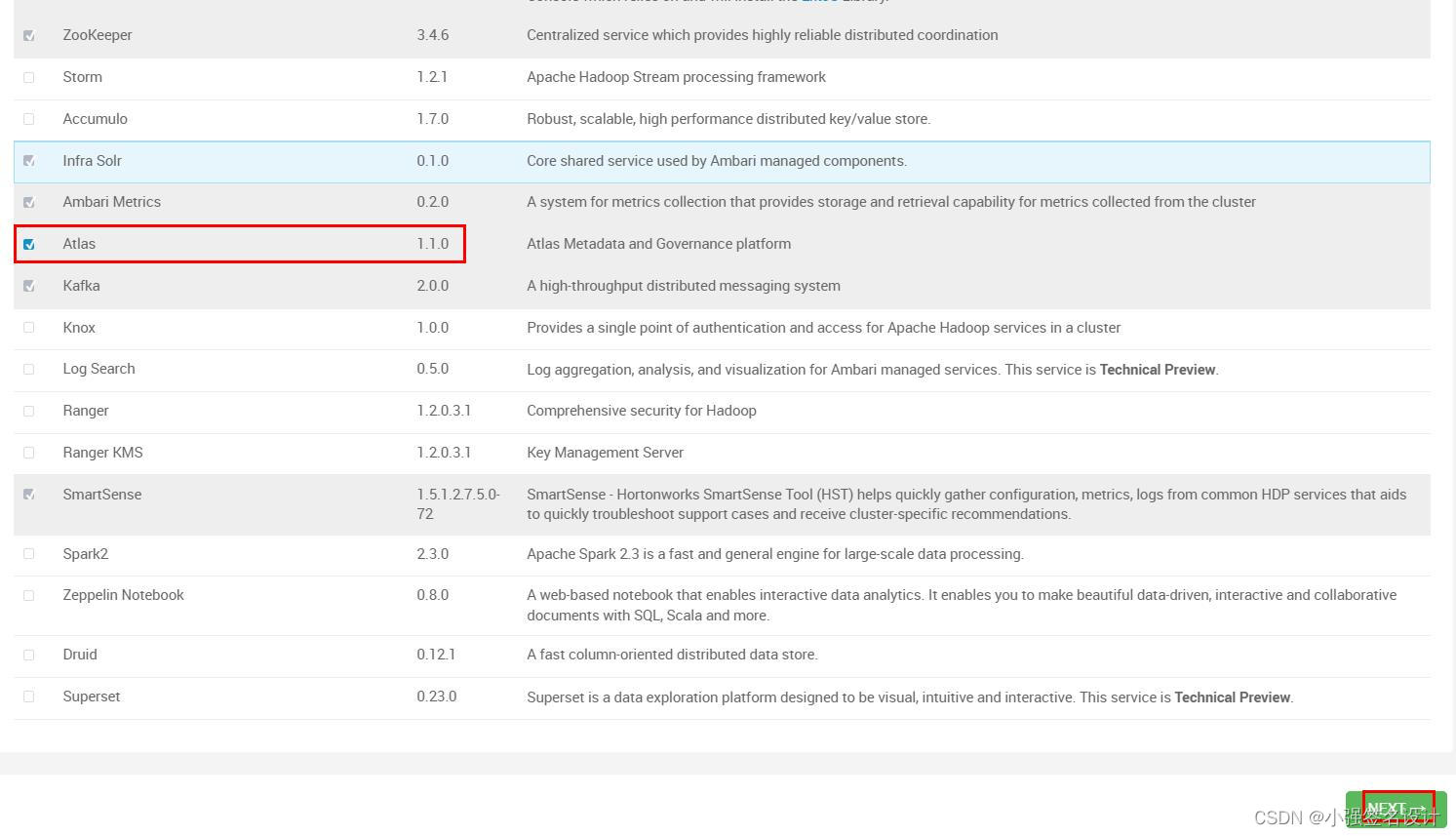Click Infra Solr version 0.1.0
1456x836 pixels.
pos(433,161)
